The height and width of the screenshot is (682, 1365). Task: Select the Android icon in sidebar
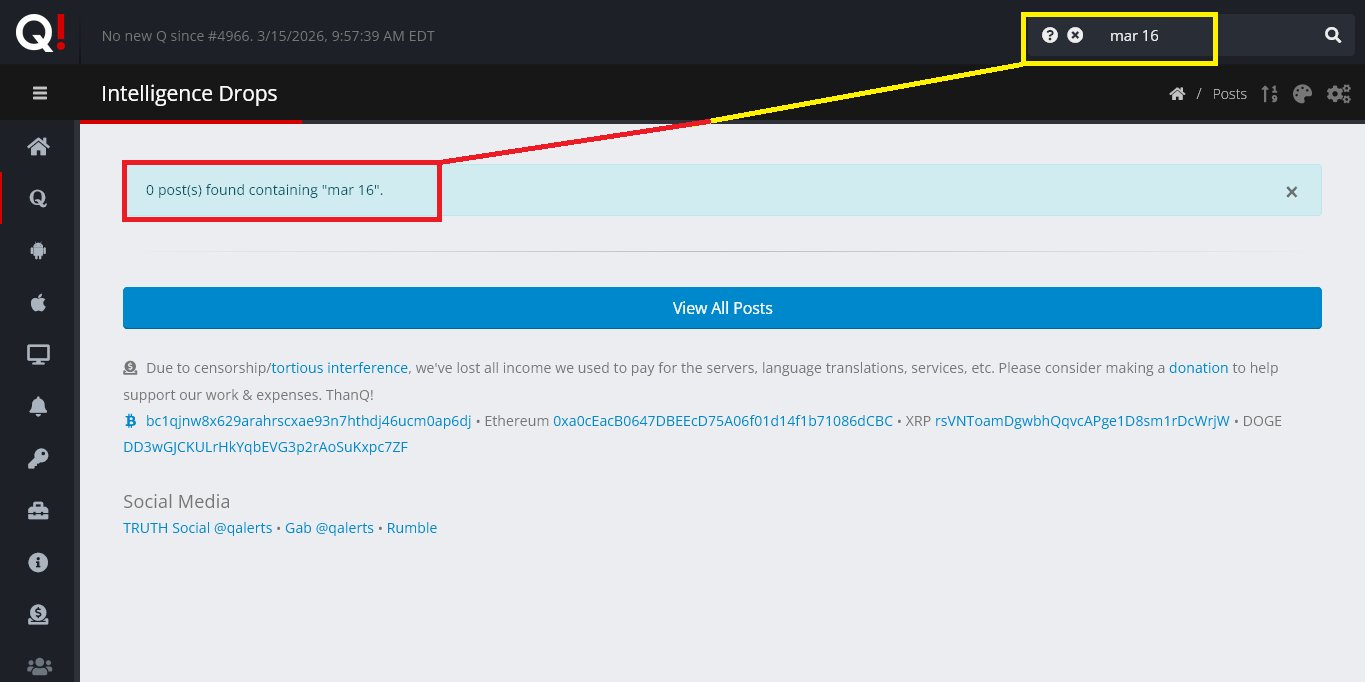coord(39,251)
